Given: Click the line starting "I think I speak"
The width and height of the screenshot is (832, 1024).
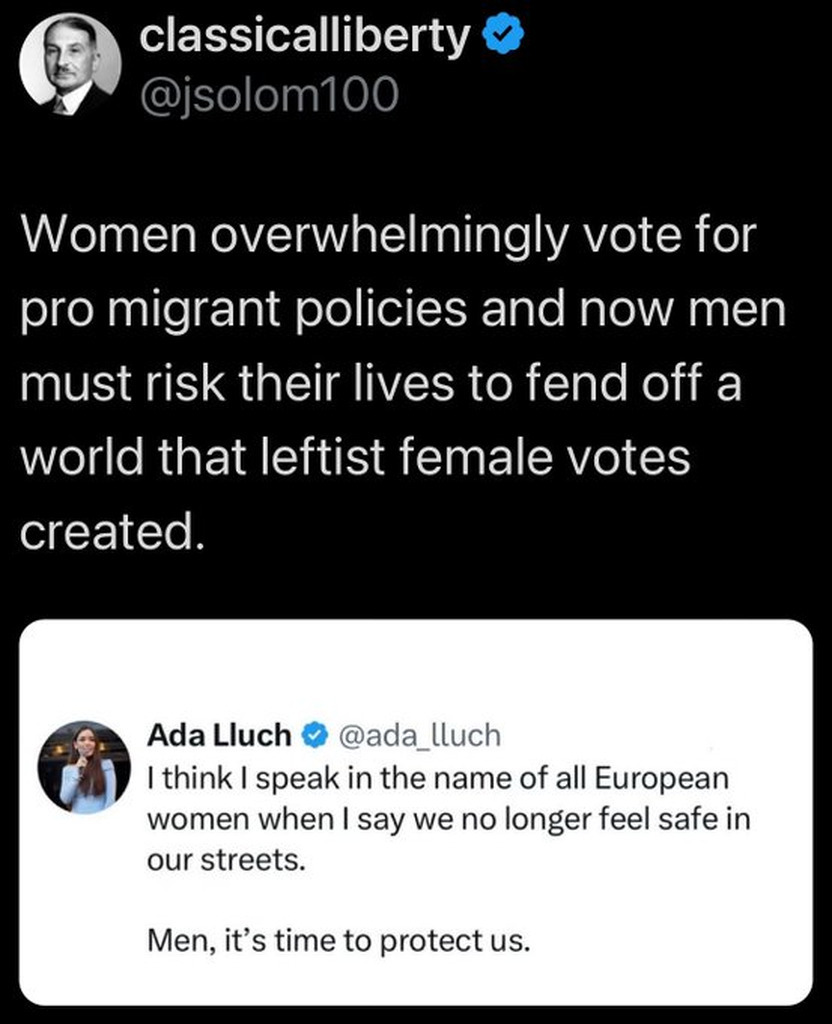Looking at the screenshot, I should point(439,778).
